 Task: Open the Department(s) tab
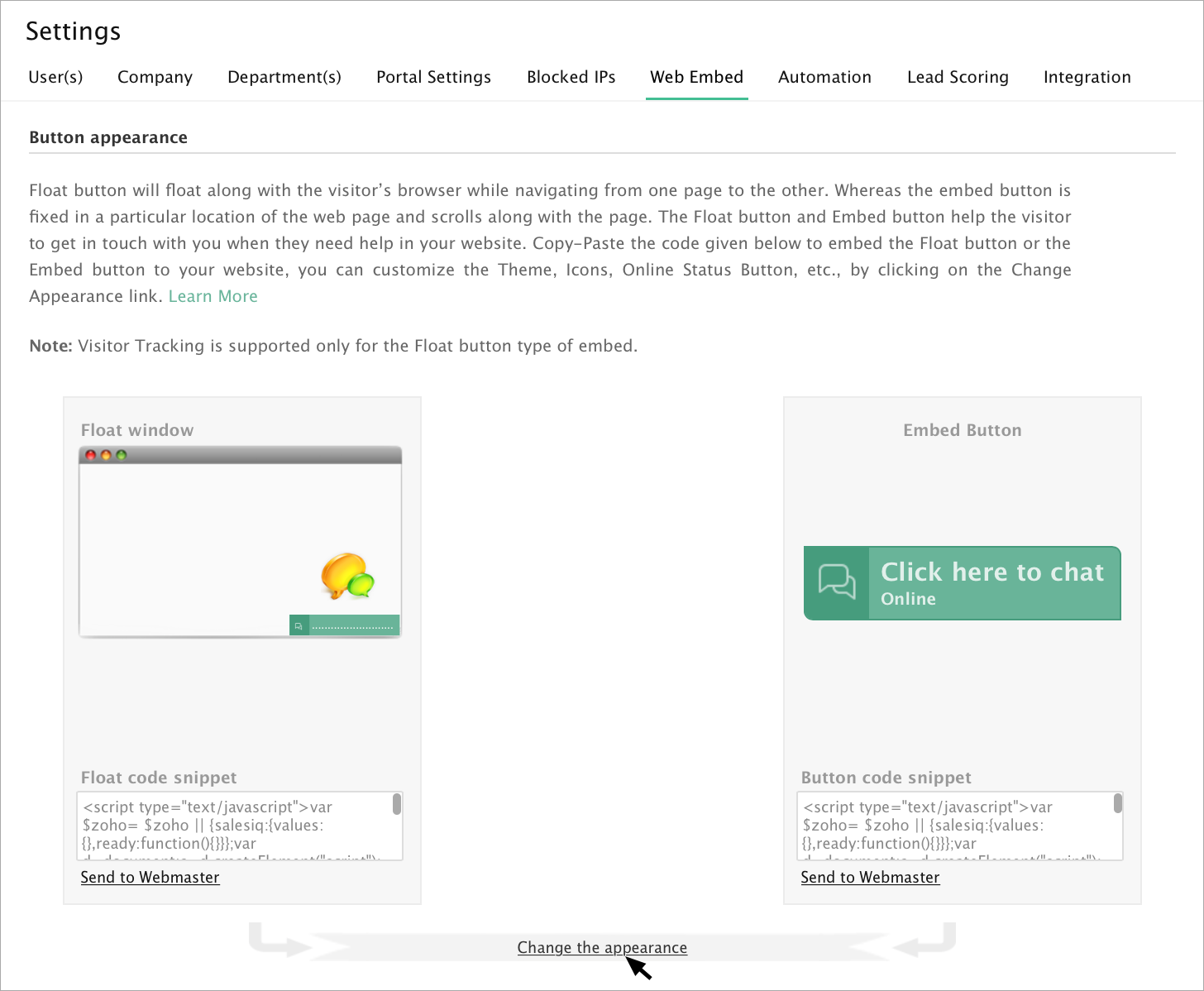pyautogui.click(x=284, y=77)
